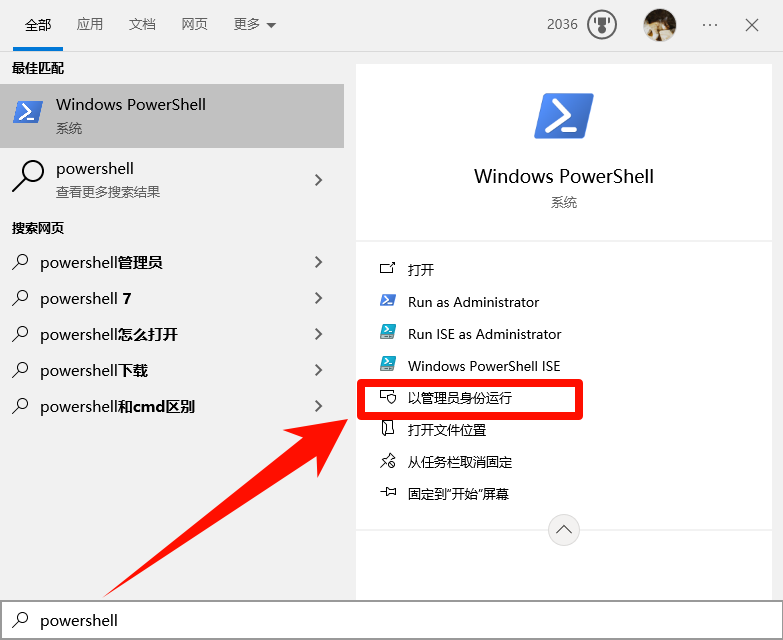Image resolution: width=783 pixels, height=640 pixels.
Task: Close the search panel
Action: click(x=752, y=25)
